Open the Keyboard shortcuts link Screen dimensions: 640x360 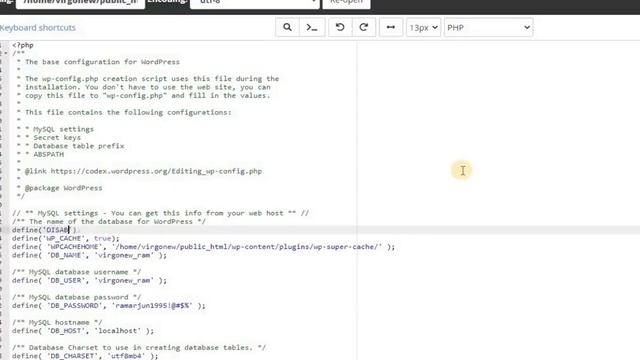[x=38, y=28]
